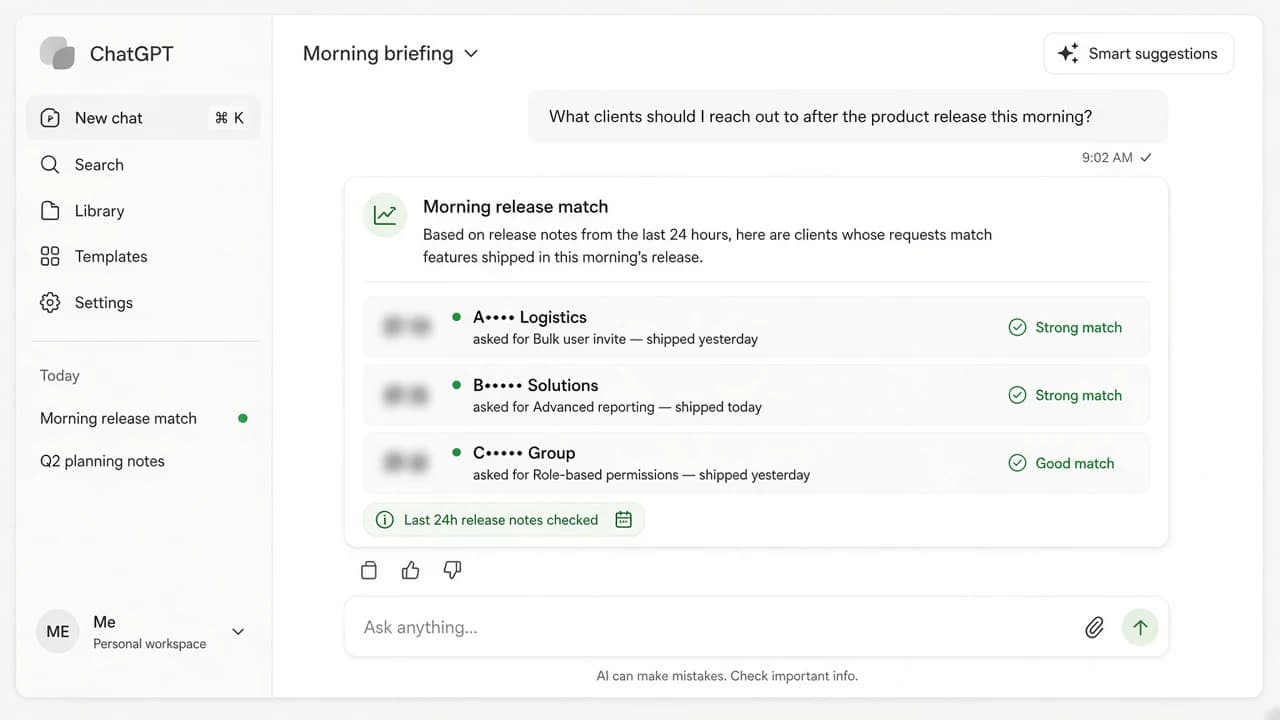Click the Library folder icon
This screenshot has width=1280, height=720.
pos(50,211)
